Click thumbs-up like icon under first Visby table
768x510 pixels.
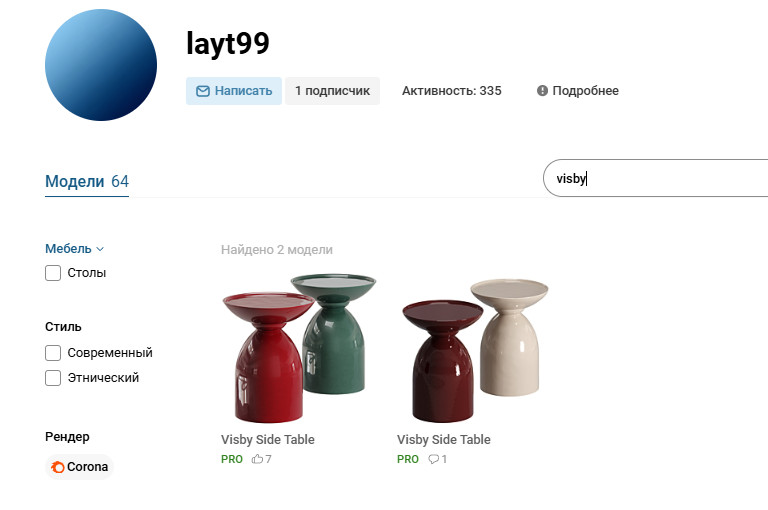tap(257, 459)
